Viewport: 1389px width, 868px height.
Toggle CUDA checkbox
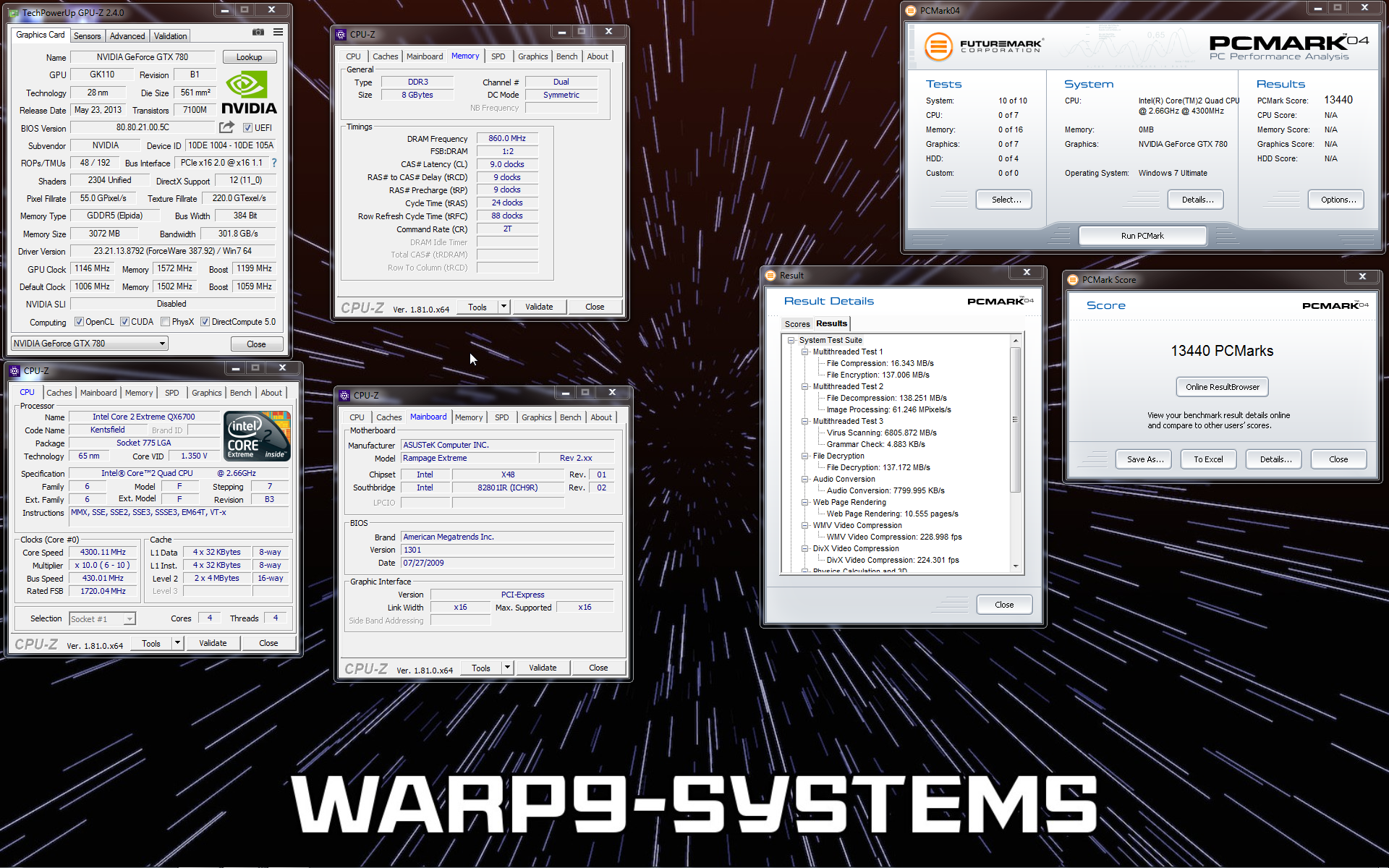[124, 322]
